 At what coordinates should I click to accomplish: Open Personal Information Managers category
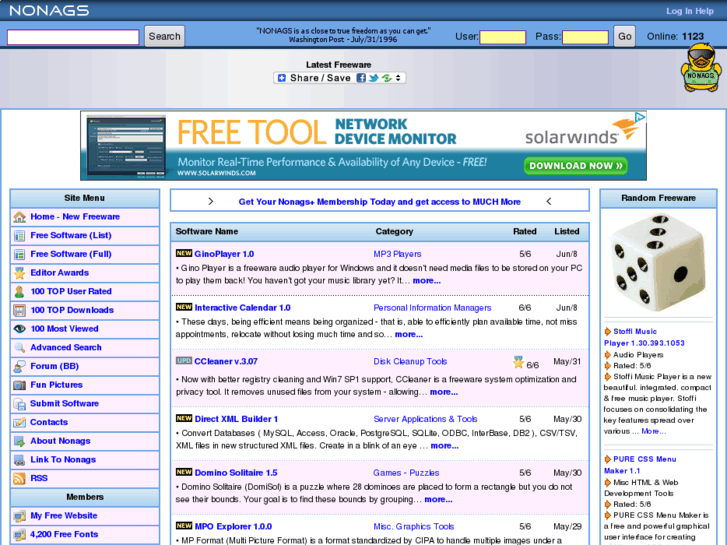432,308
